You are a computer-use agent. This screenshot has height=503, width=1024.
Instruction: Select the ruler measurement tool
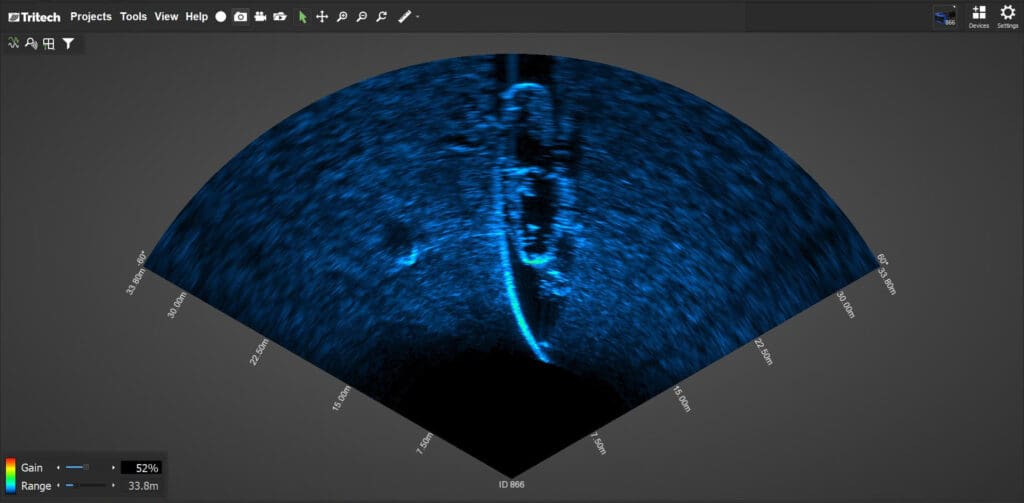[x=404, y=17]
